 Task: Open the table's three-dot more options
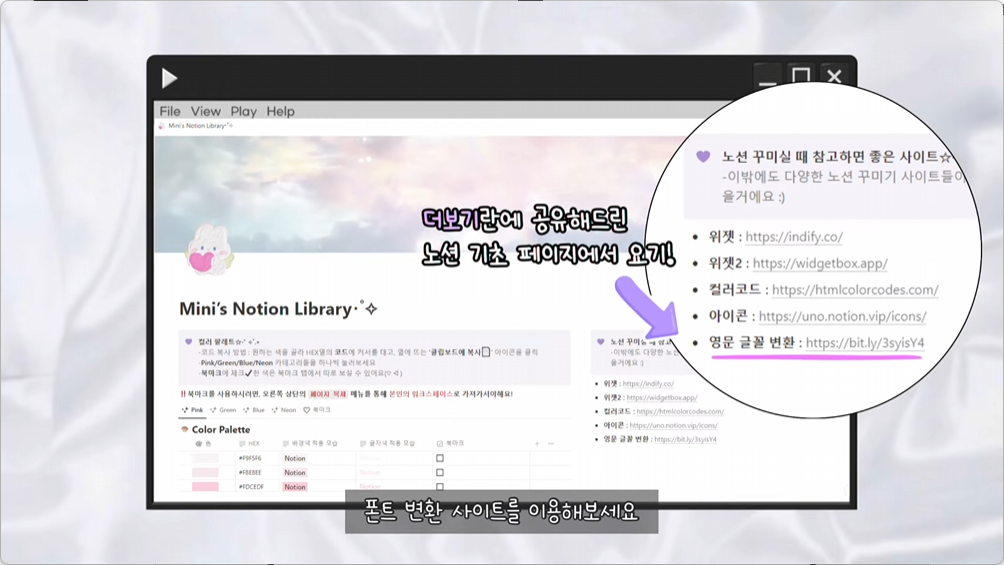pyautogui.click(x=551, y=443)
